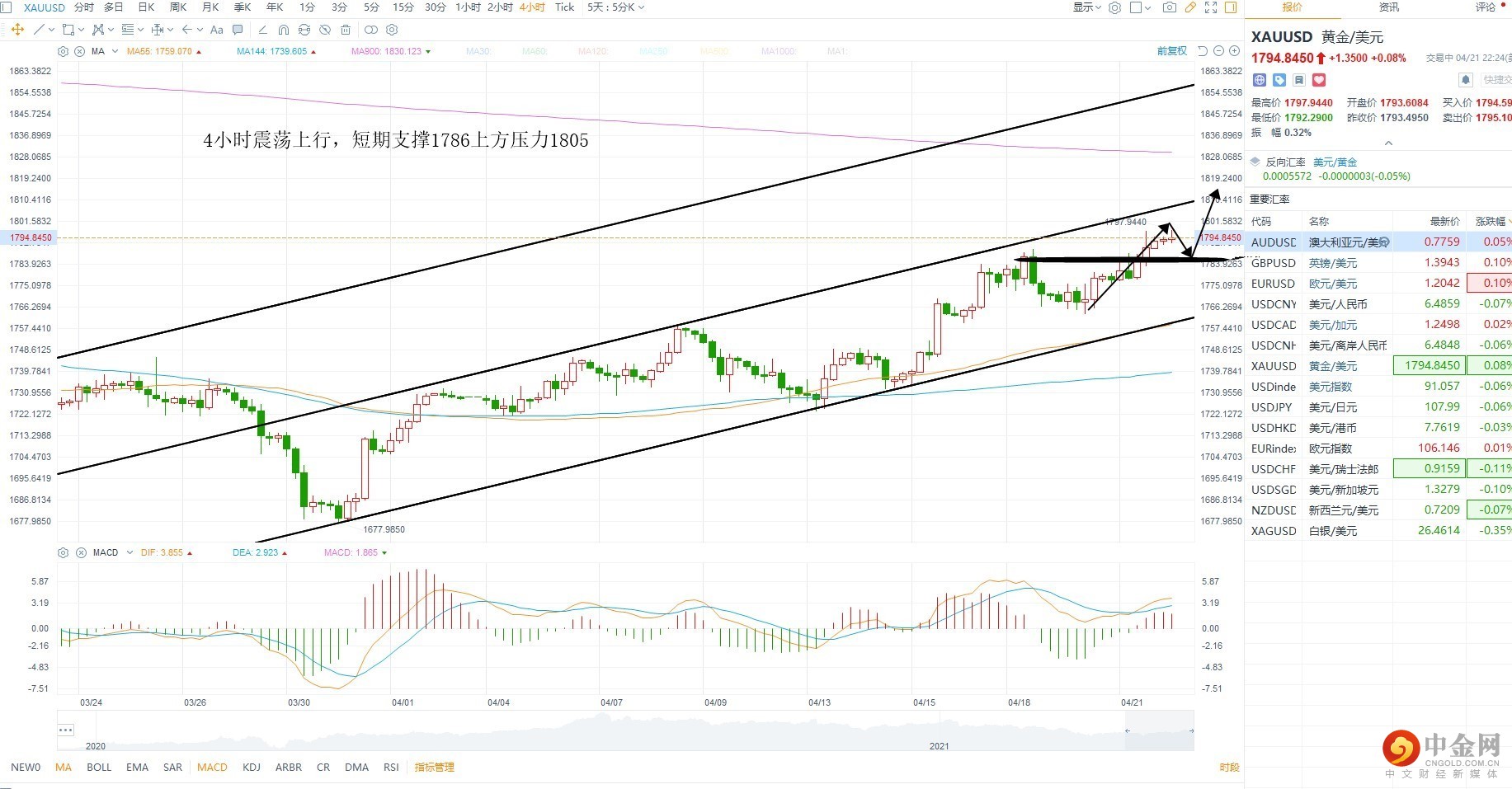Click the orange pencil drawing icon

[1190, 7]
